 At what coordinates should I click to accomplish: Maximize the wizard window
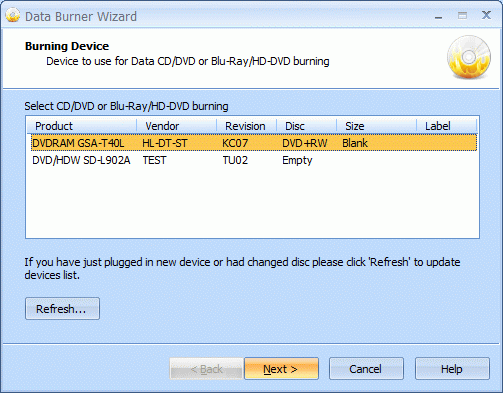click(x=462, y=16)
